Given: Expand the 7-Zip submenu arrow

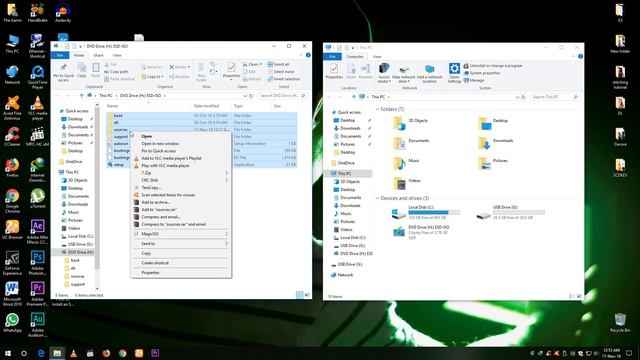Looking at the screenshot, I should [x=226, y=173].
